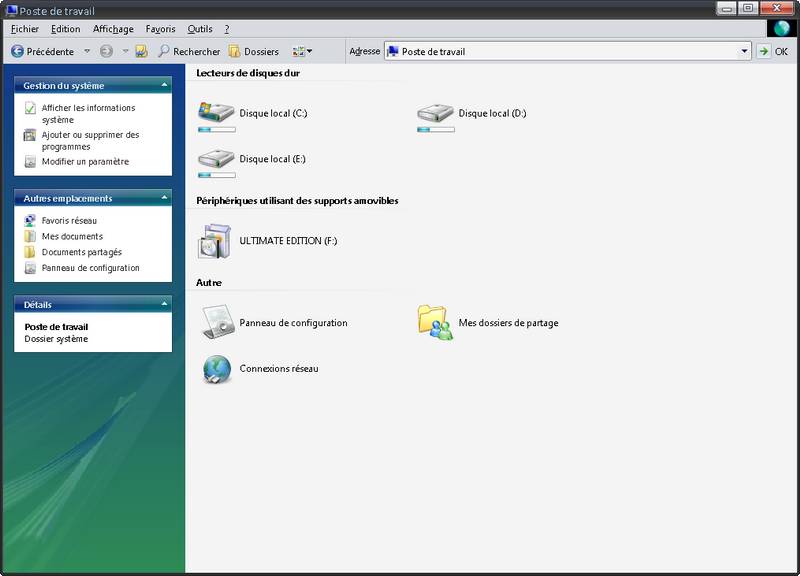Click Afficher les informations système link

point(88,114)
